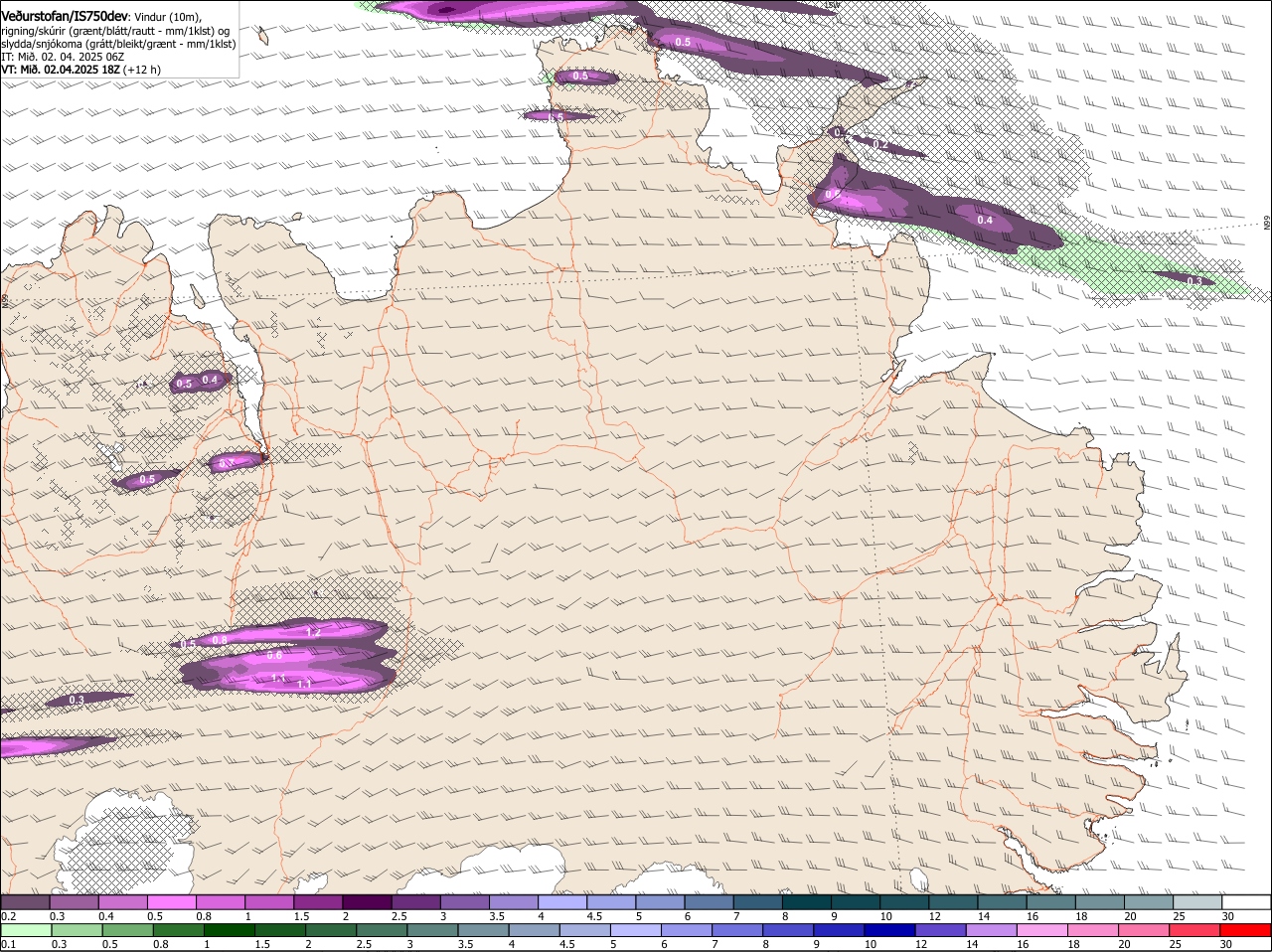
Task: Click the 'VT: Mið. 02.04.2025 18Z (+12 h)' line
Action: (x=80, y=70)
